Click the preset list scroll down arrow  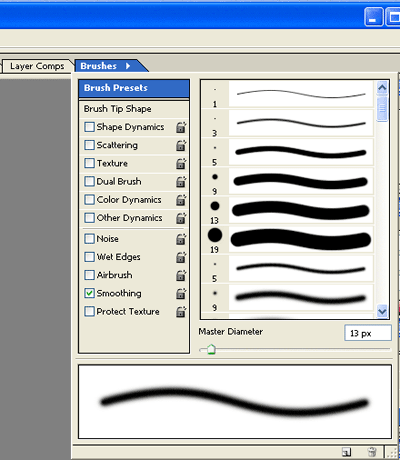click(x=382, y=312)
